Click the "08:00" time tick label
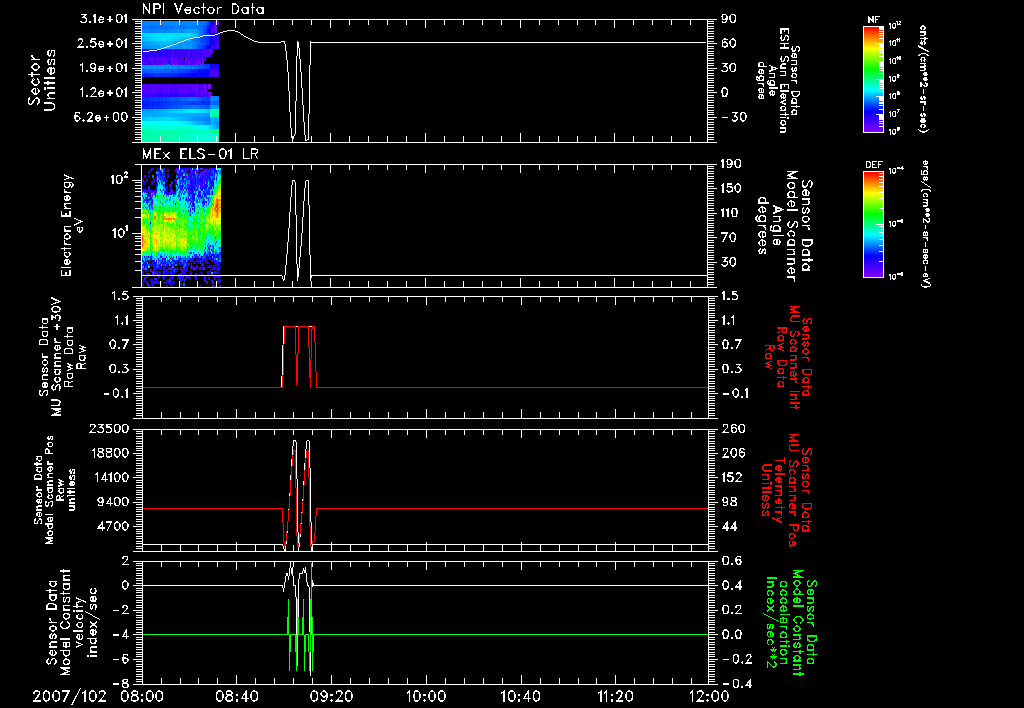Screen dimensions: 1024x708 click(x=142, y=696)
